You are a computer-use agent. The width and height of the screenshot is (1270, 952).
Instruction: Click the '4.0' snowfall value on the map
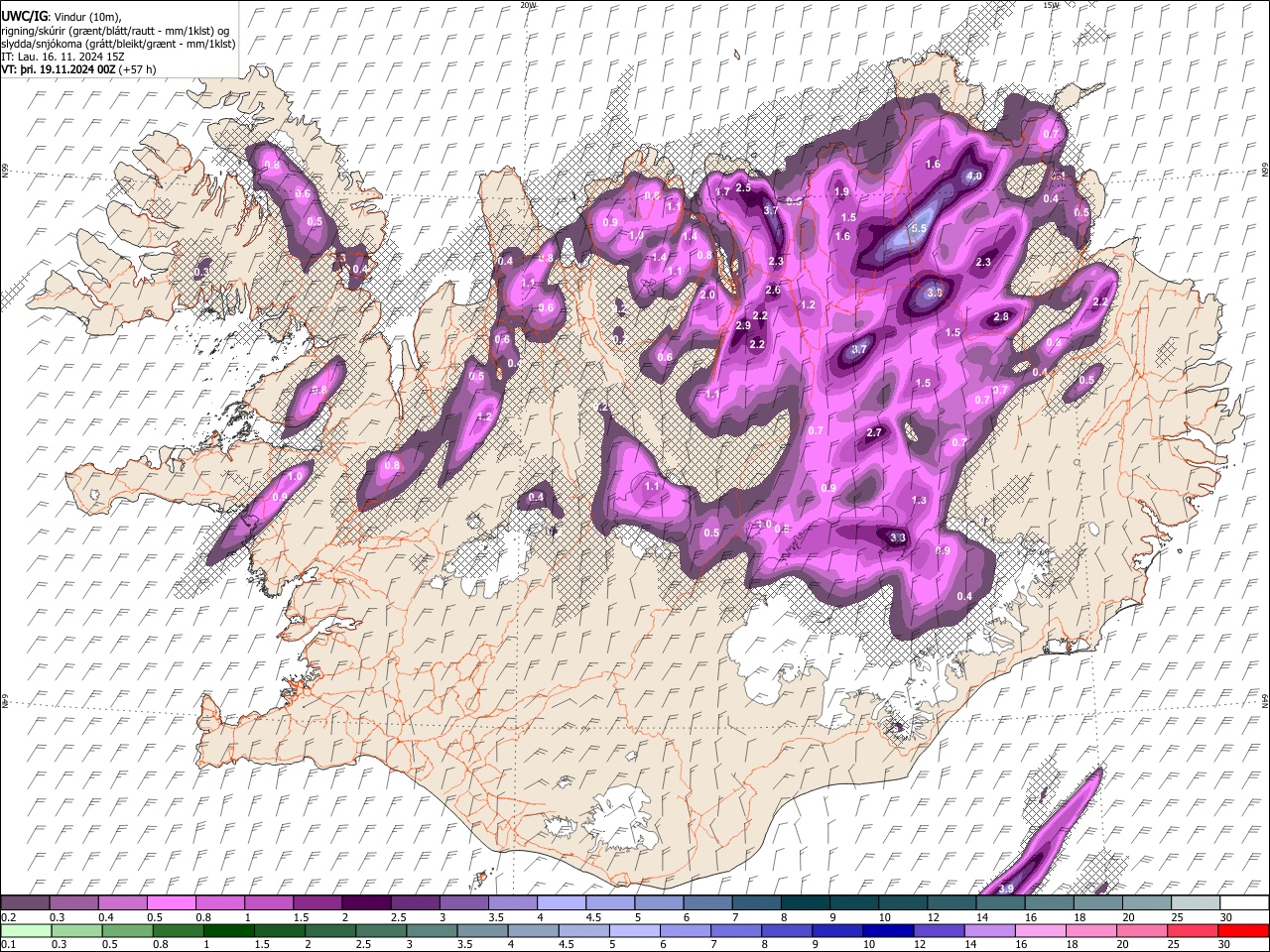973,177
